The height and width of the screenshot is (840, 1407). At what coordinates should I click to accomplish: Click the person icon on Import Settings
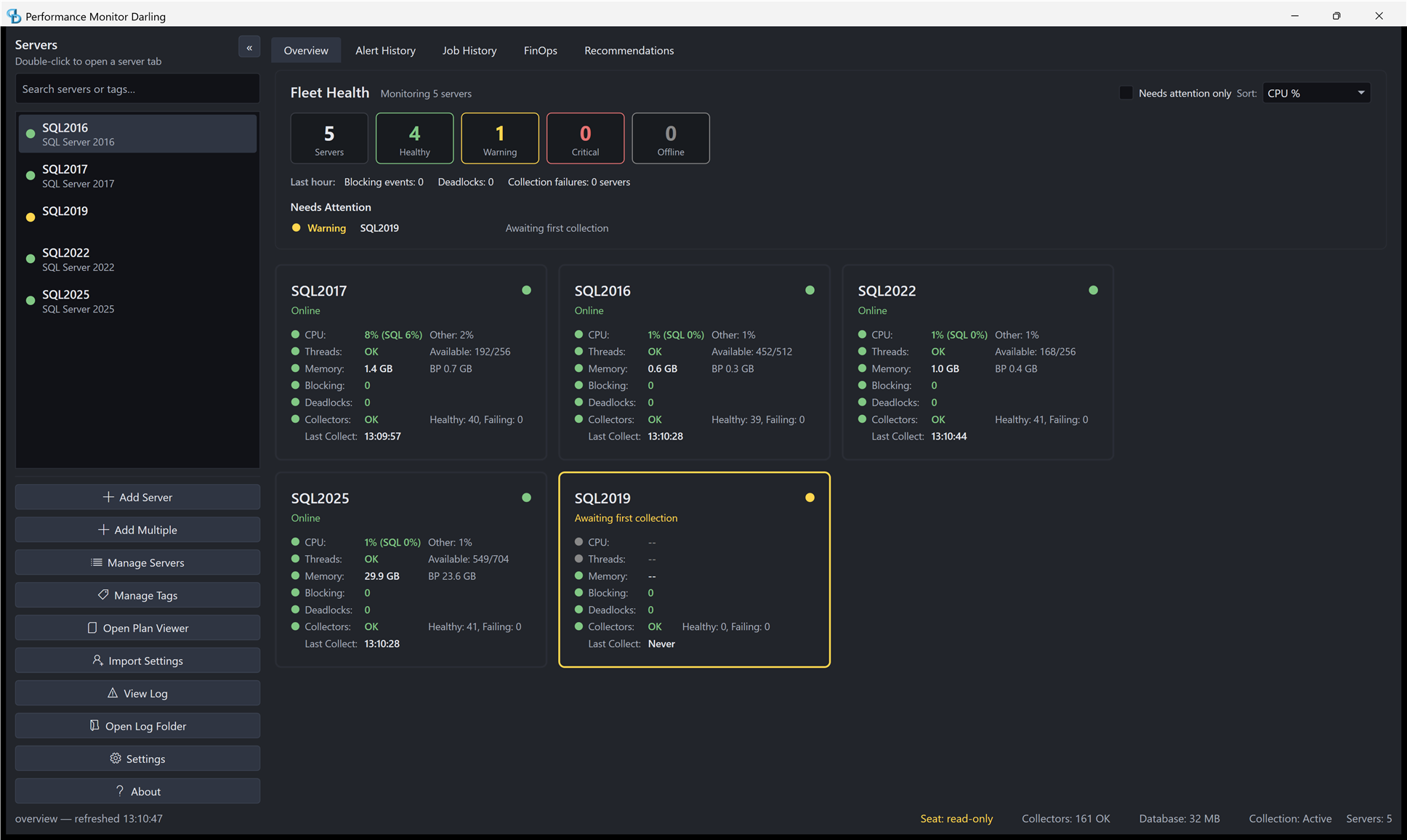pyautogui.click(x=97, y=660)
